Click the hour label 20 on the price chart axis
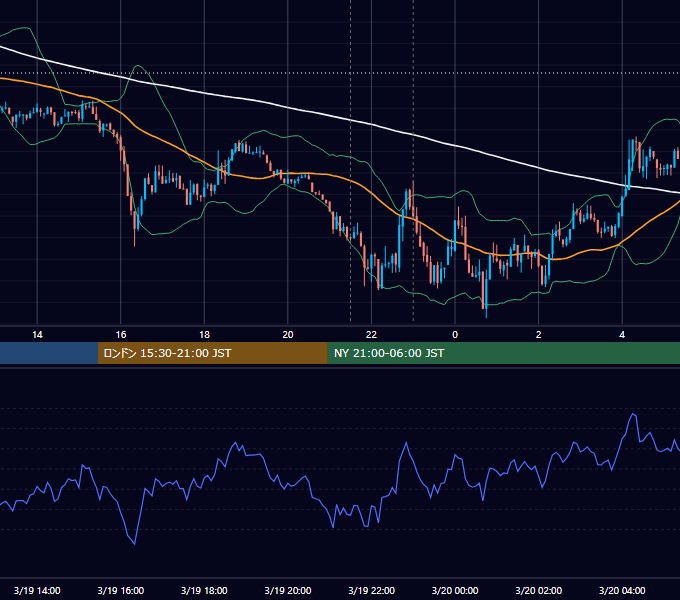 point(288,335)
